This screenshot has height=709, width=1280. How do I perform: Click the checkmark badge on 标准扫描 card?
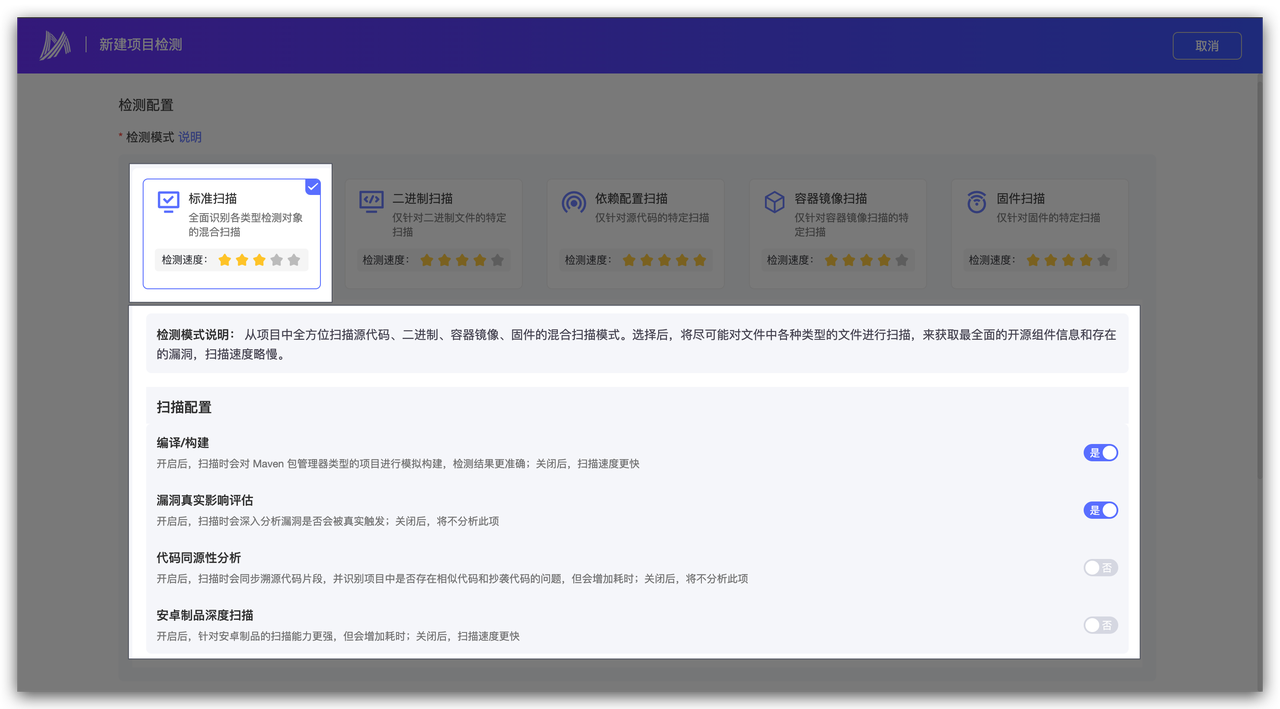[312, 187]
